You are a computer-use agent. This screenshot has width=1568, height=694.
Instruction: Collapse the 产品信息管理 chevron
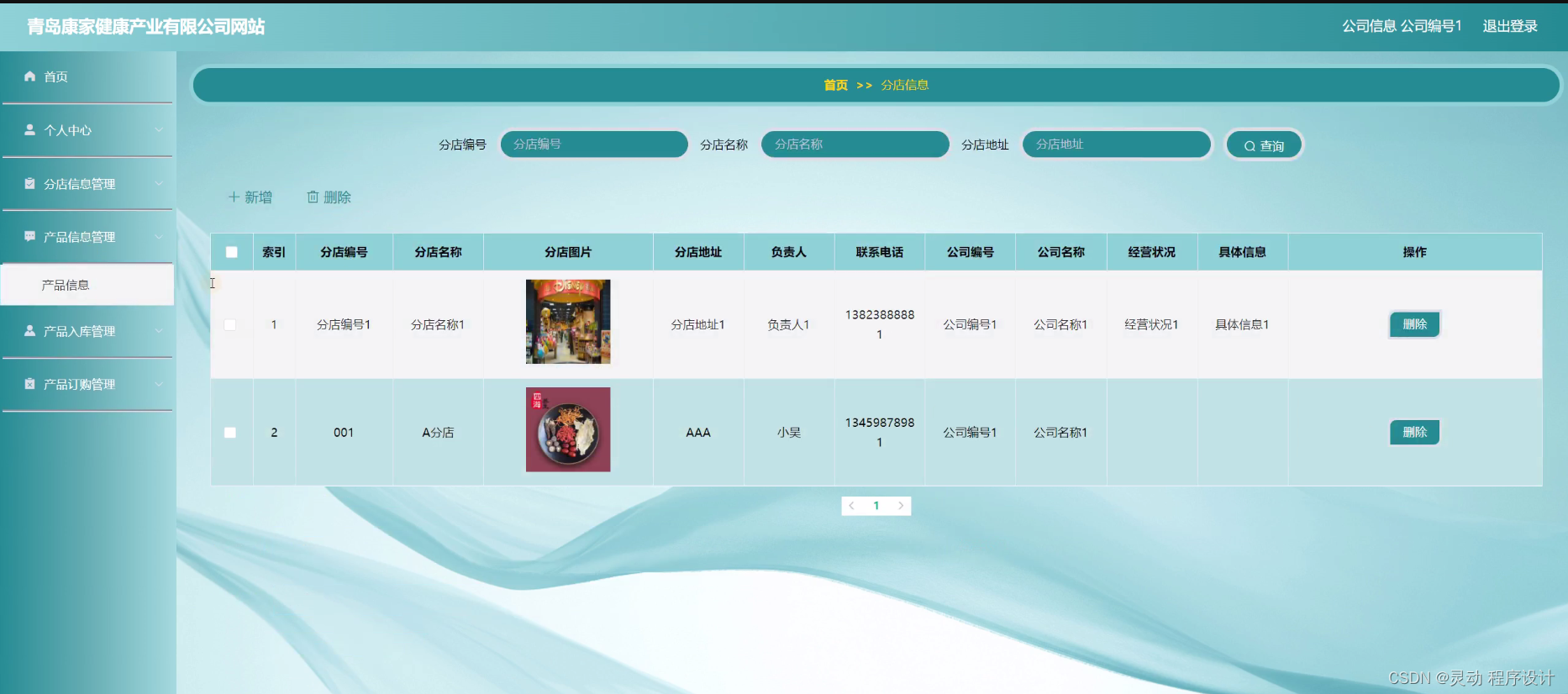tap(159, 236)
